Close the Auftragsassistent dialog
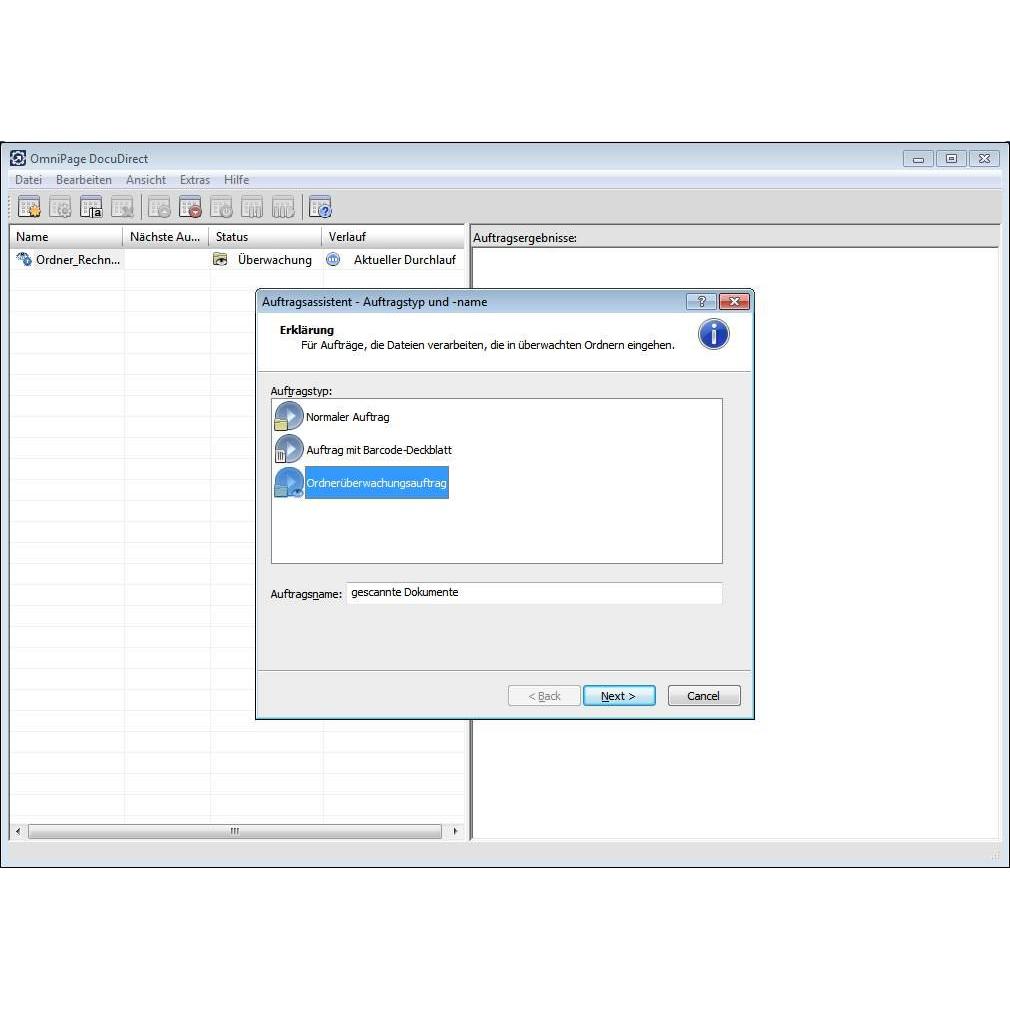The width and height of the screenshot is (1010, 1010). pyautogui.click(x=734, y=301)
